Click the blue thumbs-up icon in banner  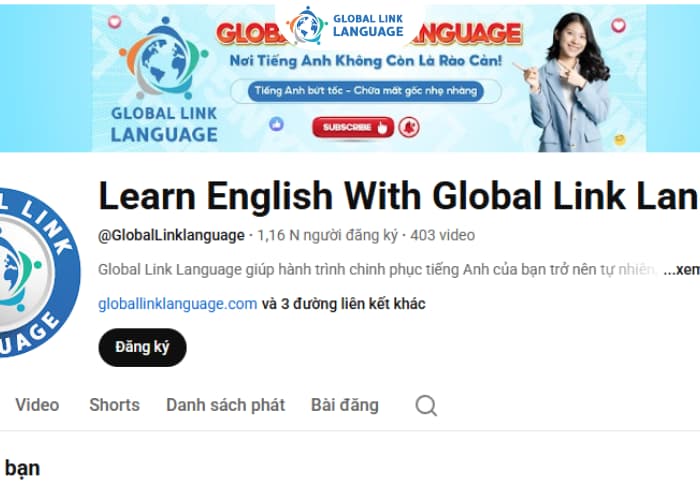click(x=276, y=124)
